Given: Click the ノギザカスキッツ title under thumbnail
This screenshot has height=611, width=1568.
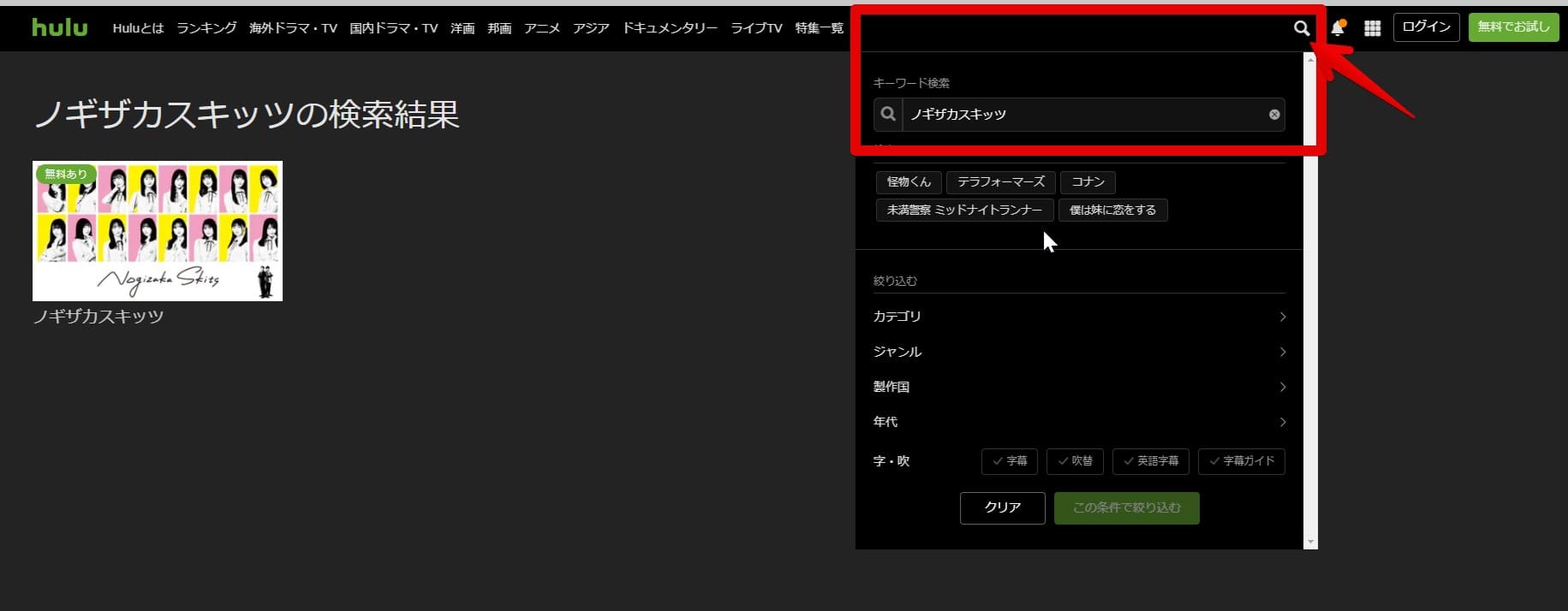Looking at the screenshot, I should click(98, 317).
